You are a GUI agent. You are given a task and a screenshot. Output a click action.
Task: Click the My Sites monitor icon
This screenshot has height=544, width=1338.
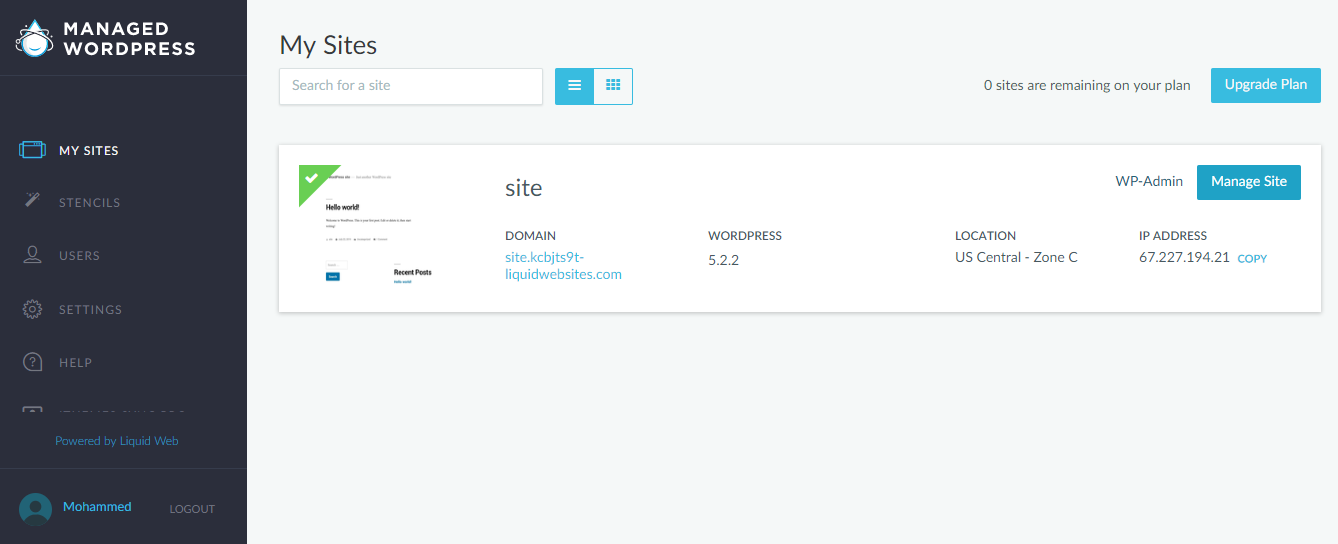(x=33, y=150)
